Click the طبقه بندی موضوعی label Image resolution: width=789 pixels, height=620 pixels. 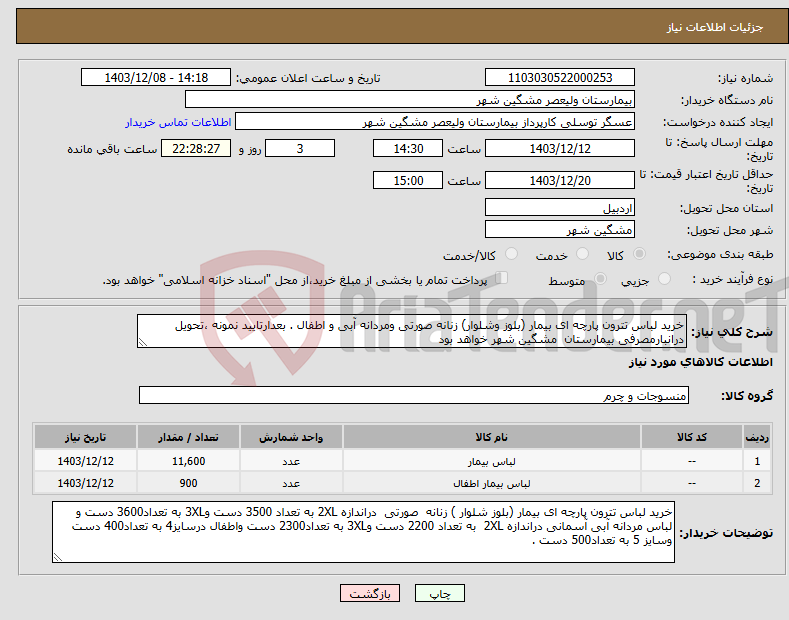[x=720, y=254]
